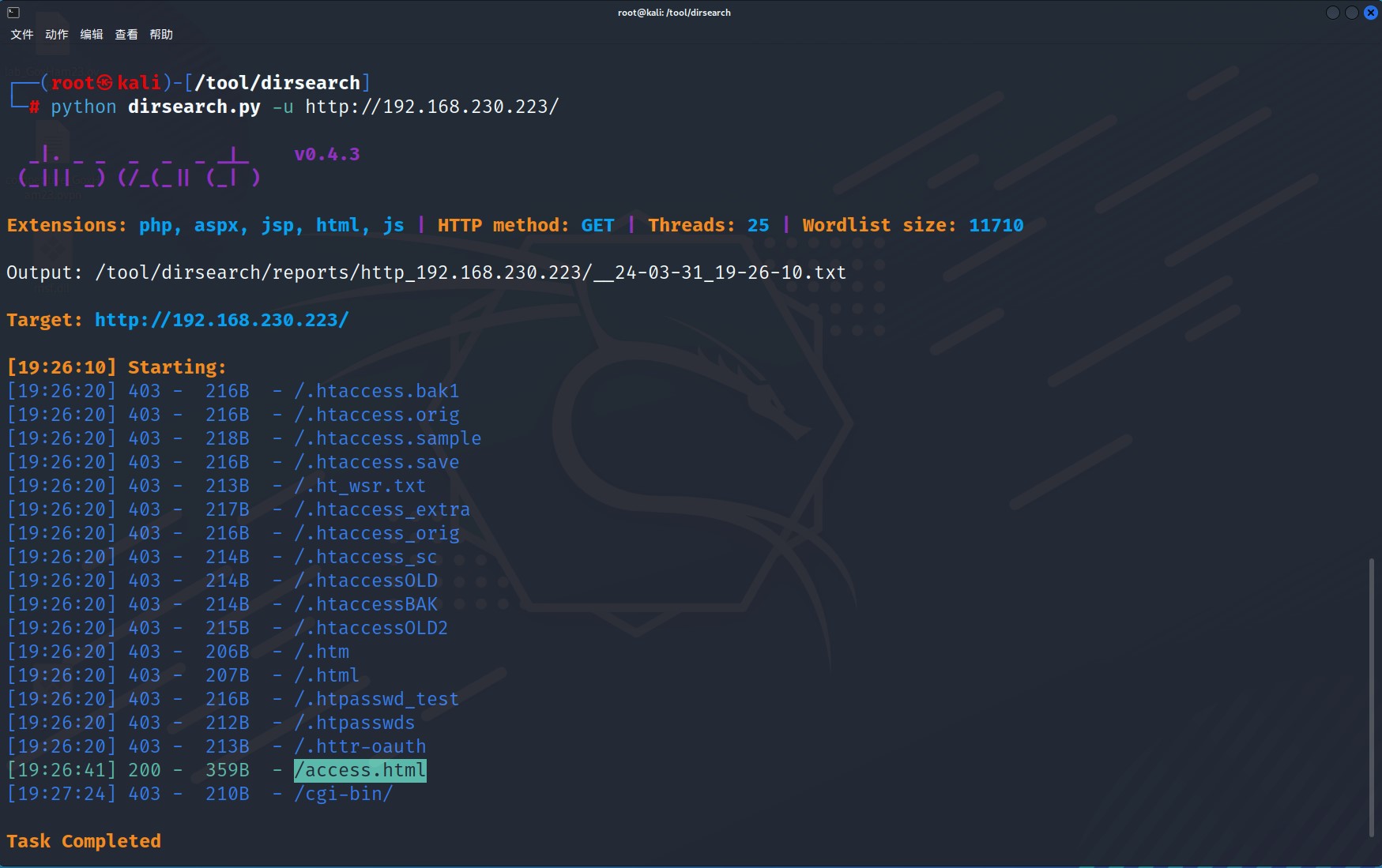Open the 编辑 menu
The height and width of the screenshot is (868, 1382).
tap(92, 35)
